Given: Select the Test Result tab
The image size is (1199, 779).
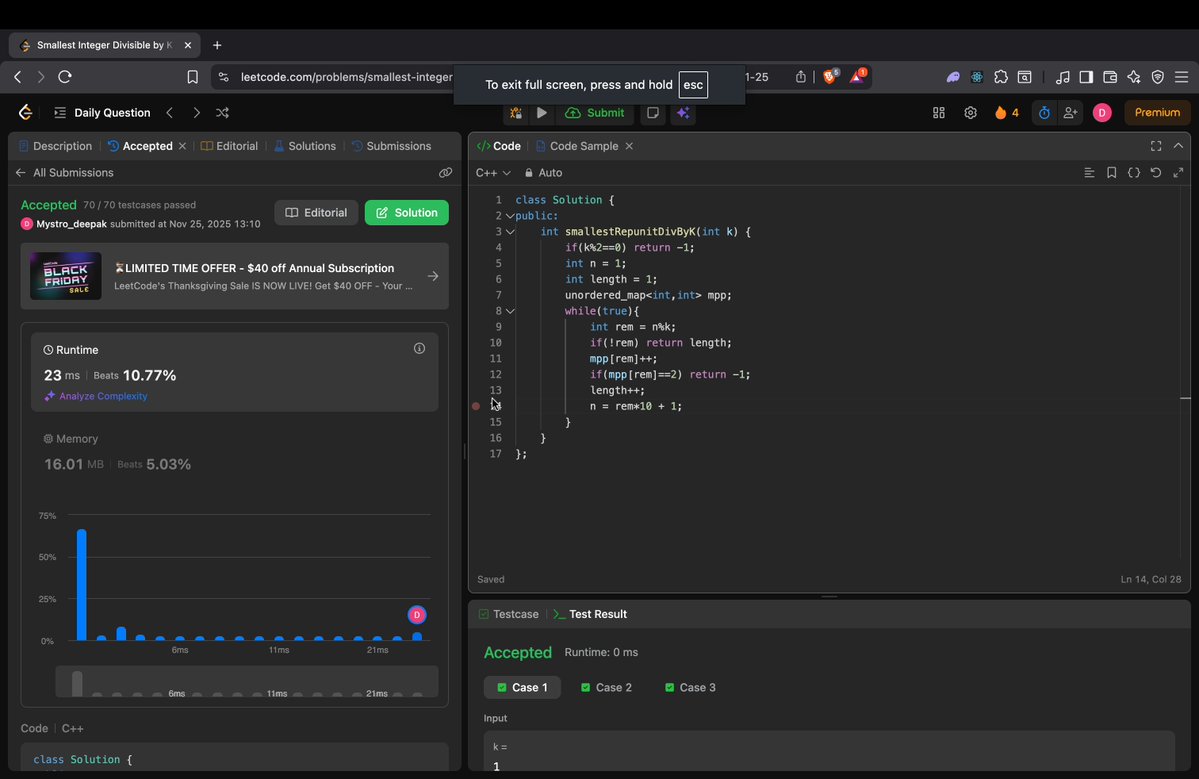Looking at the screenshot, I should (x=590, y=614).
